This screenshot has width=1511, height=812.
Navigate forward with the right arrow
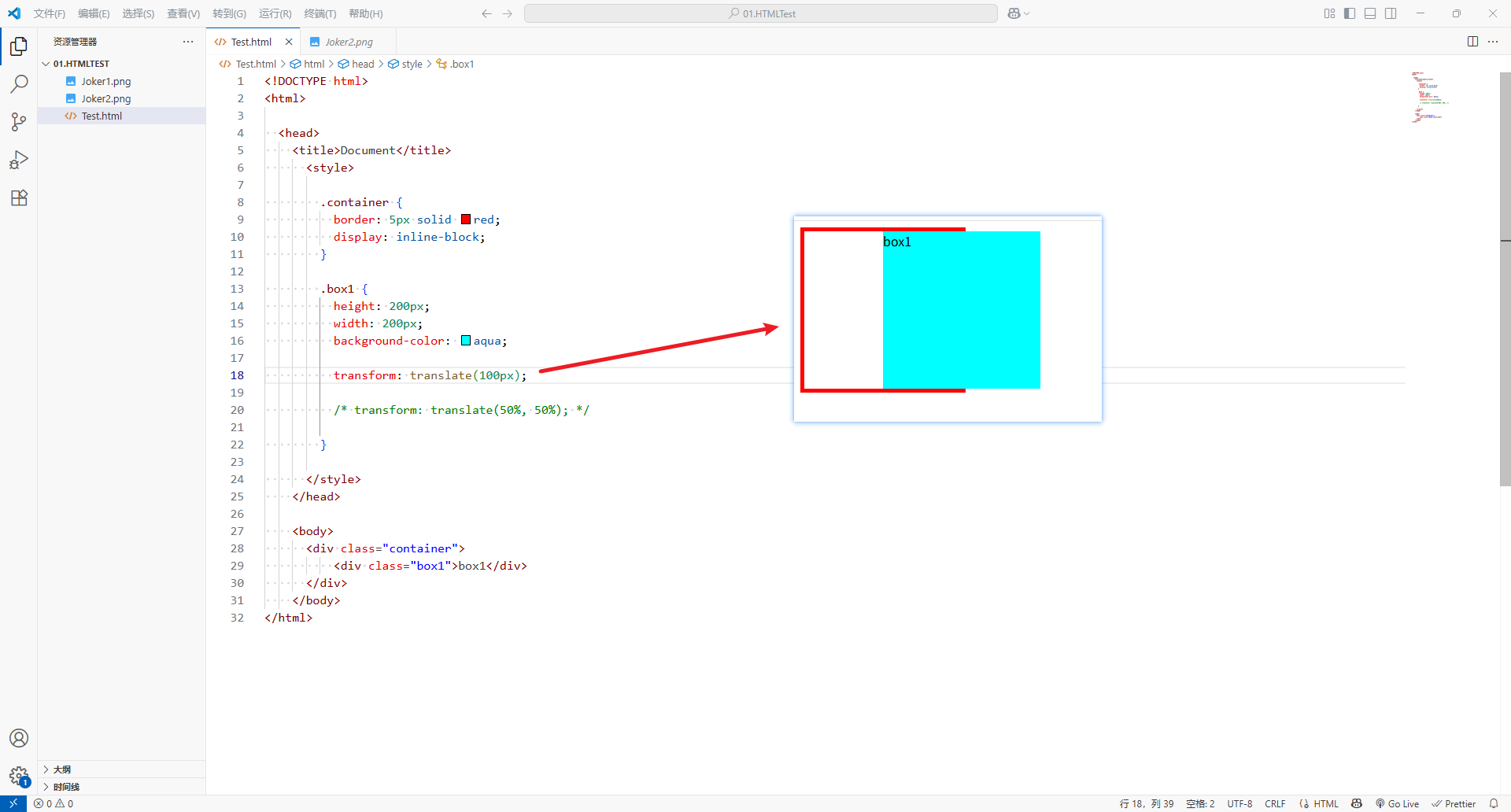click(x=508, y=13)
